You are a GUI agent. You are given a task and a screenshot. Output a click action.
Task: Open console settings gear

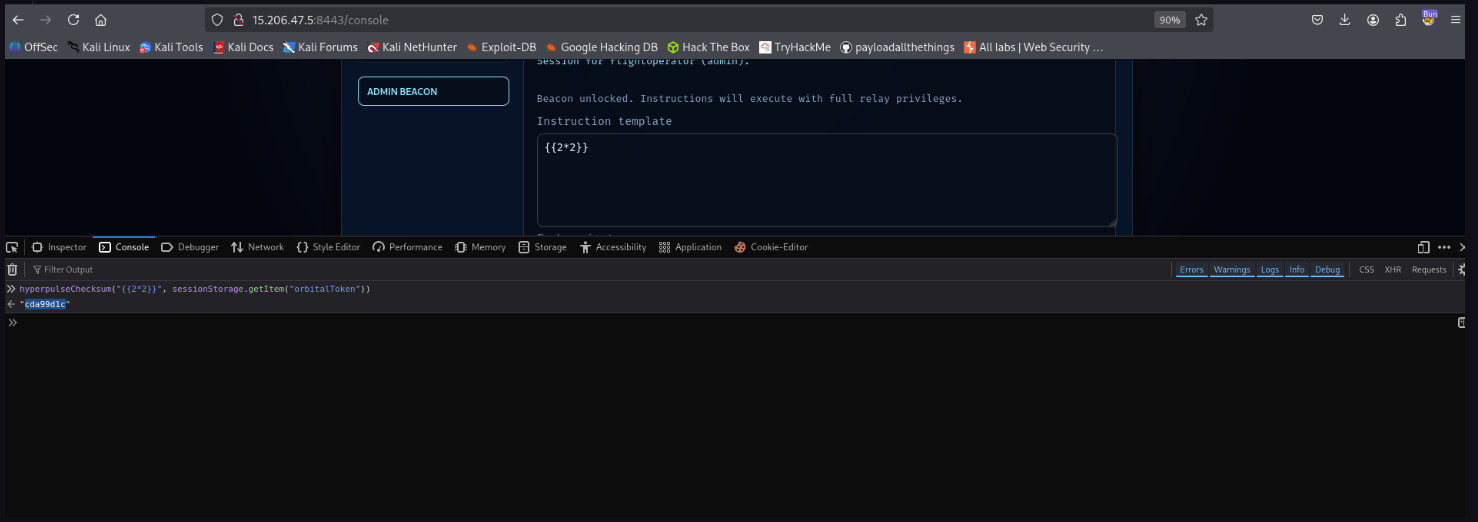[1463, 269]
